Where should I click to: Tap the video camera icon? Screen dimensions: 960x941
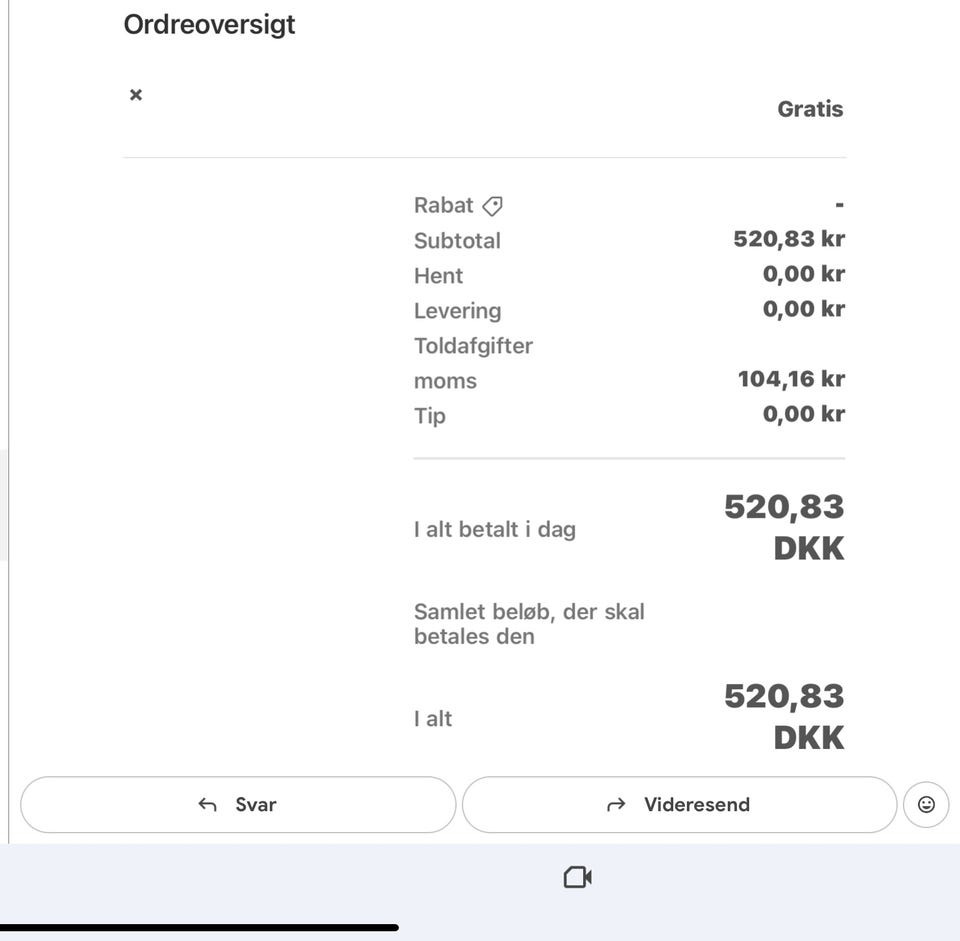pyautogui.click(x=577, y=877)
